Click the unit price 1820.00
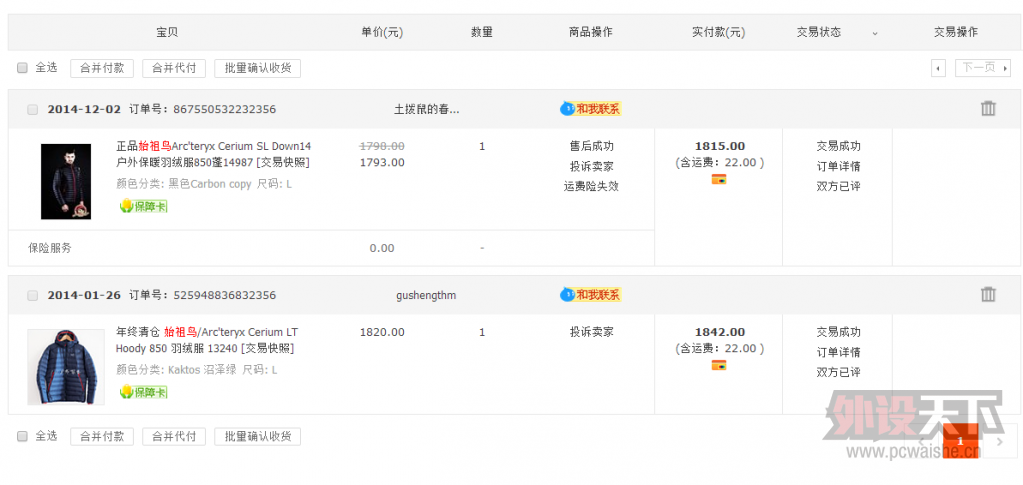 pos(382,332)
